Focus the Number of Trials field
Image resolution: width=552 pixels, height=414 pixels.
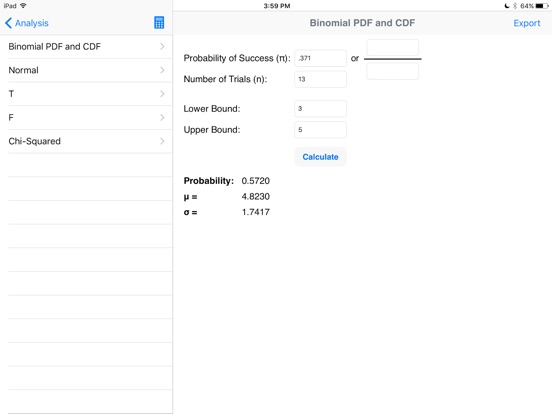click(x=320, y=79)
